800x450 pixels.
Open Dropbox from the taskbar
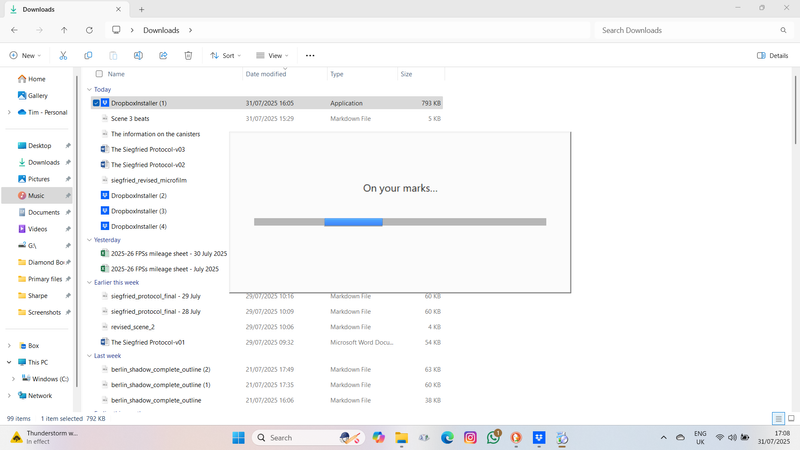(539, 438)
